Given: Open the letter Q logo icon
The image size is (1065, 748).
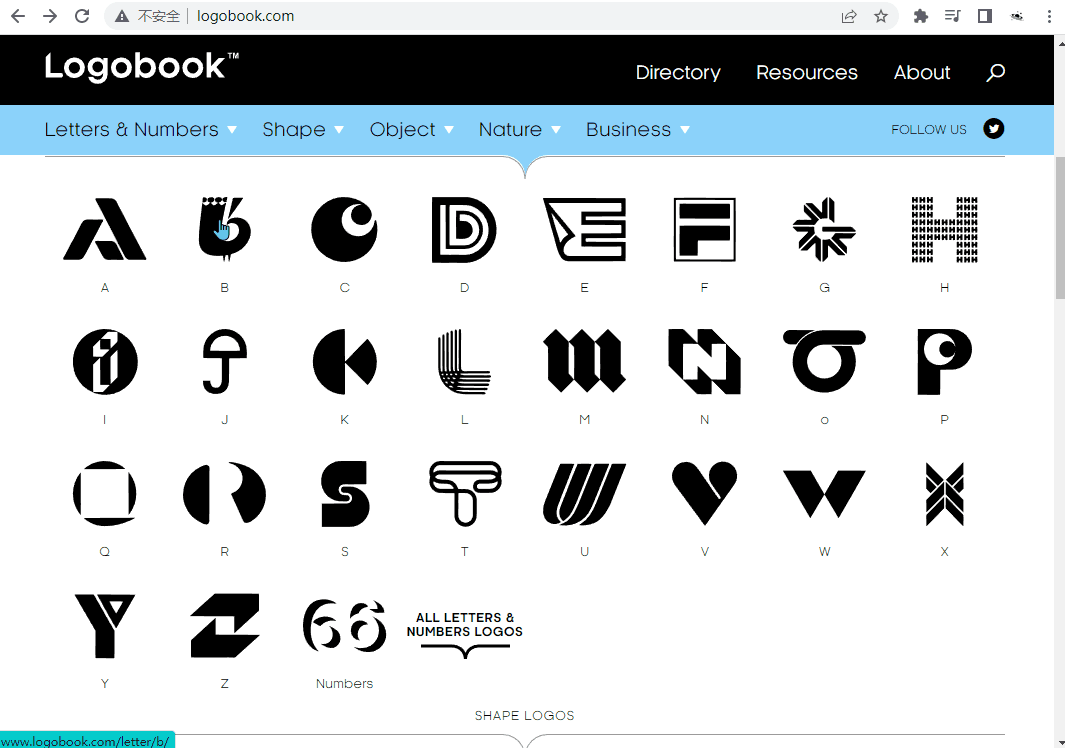Looking at the screenshot, I should (x=105, y=494).
